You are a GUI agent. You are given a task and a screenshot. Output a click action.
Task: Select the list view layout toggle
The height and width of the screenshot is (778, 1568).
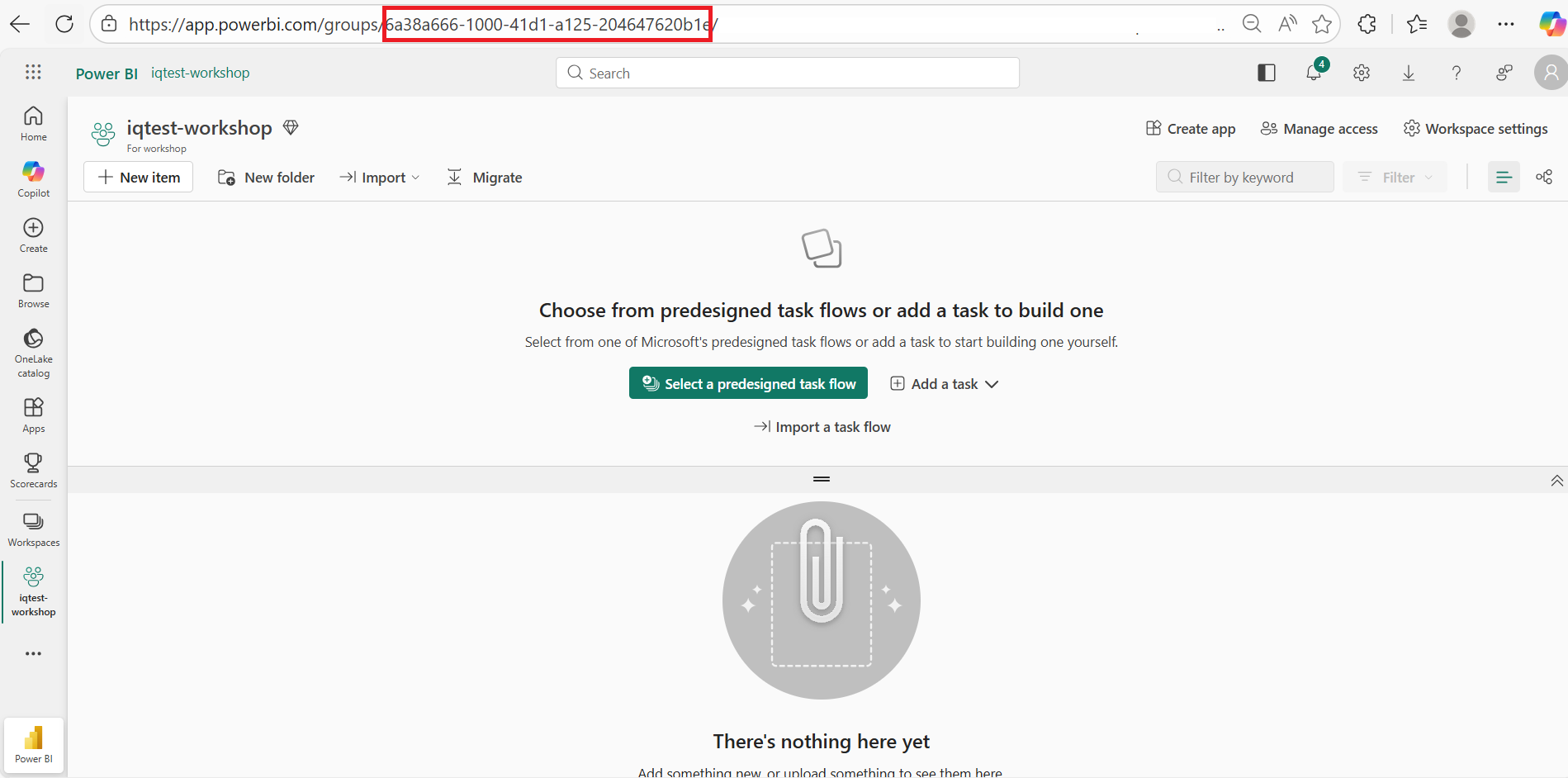[1503, 176]
